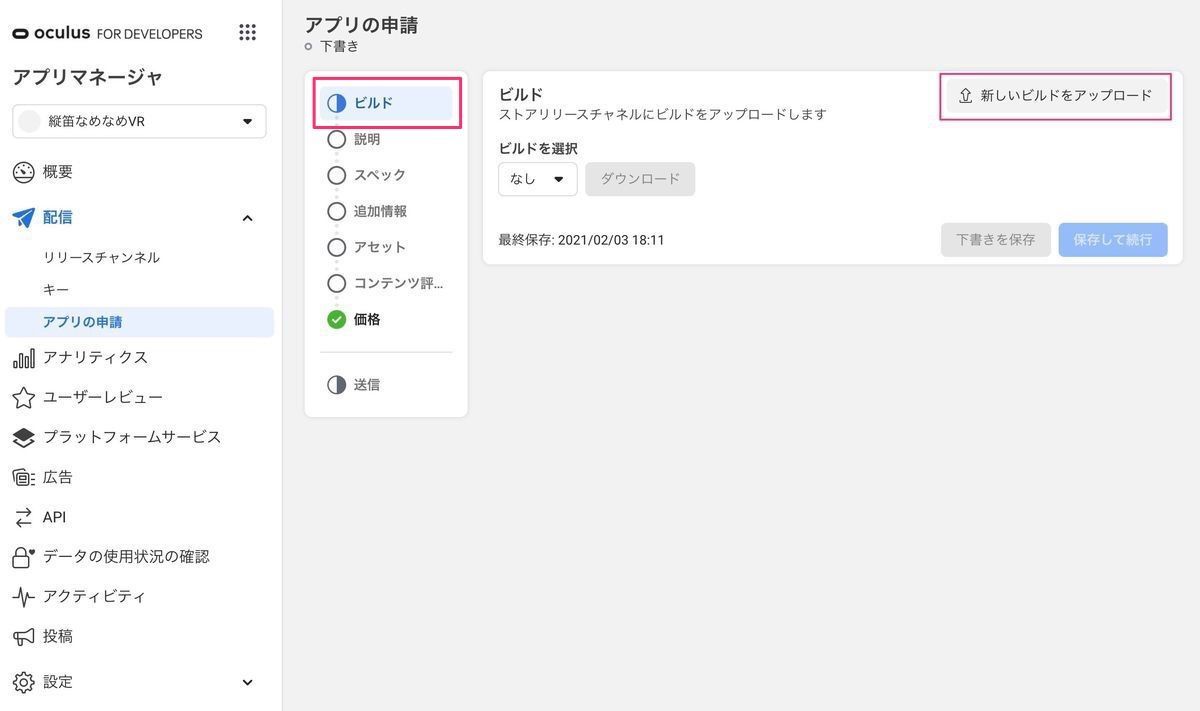Image resolution: width=1200 pixels, height=711 pixels.
Task: Open the 縦笛なめなめVR app selector dropdown
Action: point(139,121)
